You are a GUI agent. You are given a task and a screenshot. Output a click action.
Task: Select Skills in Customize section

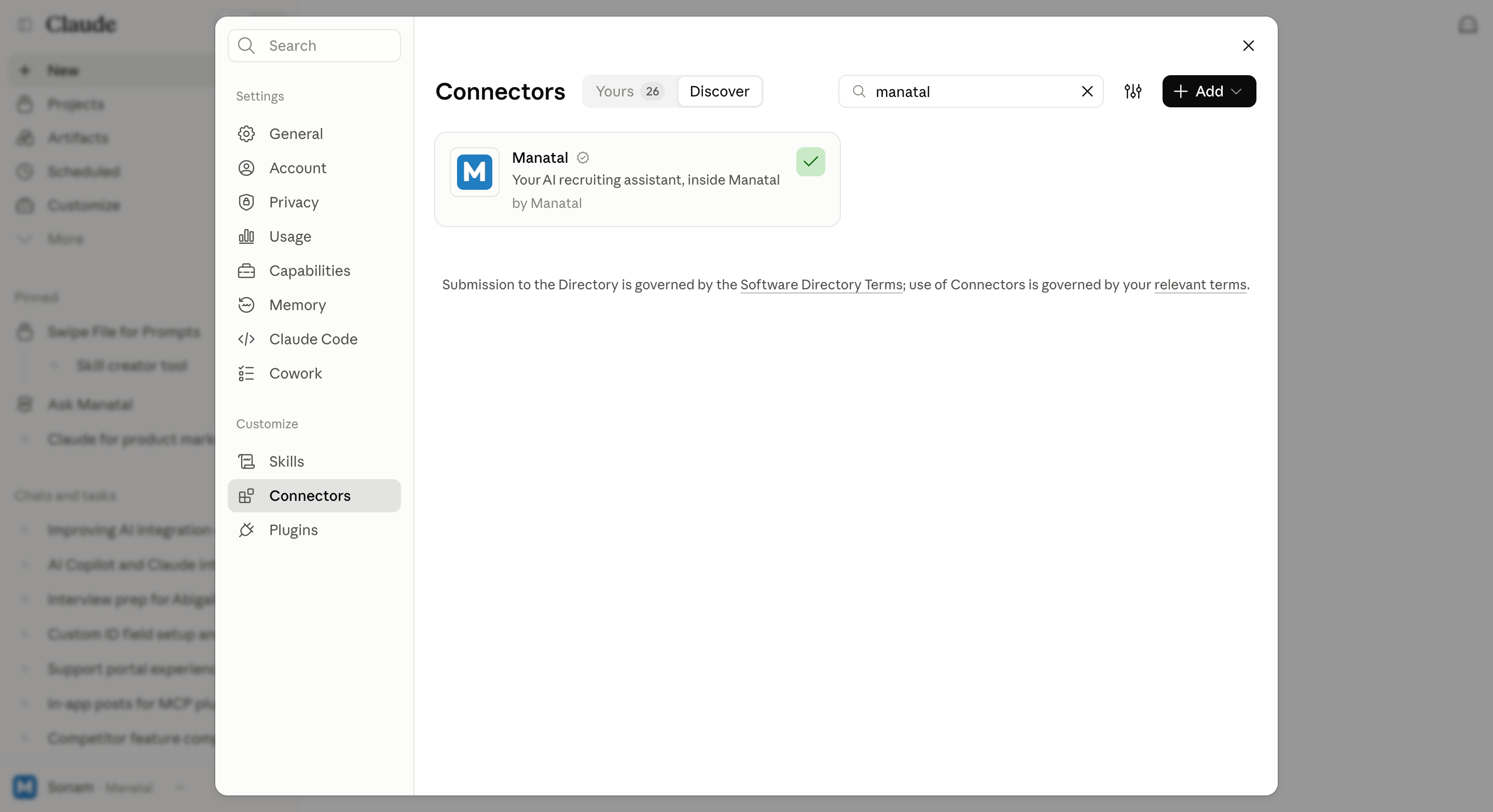[314, 461]
